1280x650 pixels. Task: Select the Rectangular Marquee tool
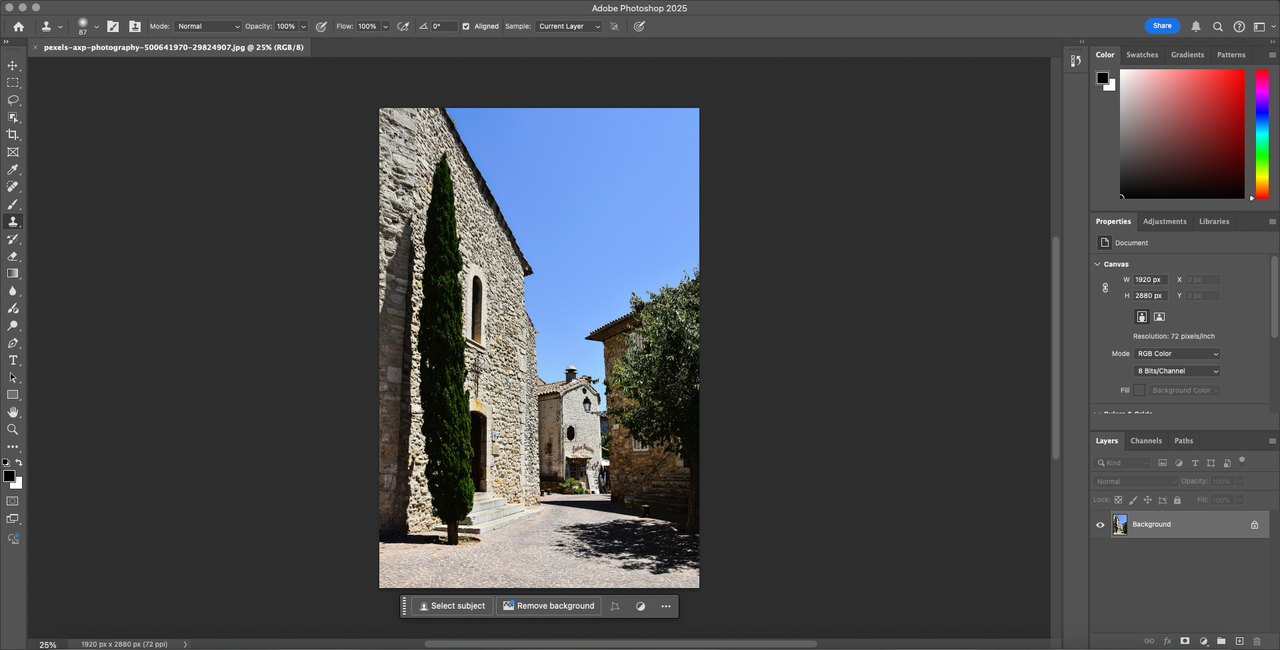pyautogui.click(x=13, y=83)
